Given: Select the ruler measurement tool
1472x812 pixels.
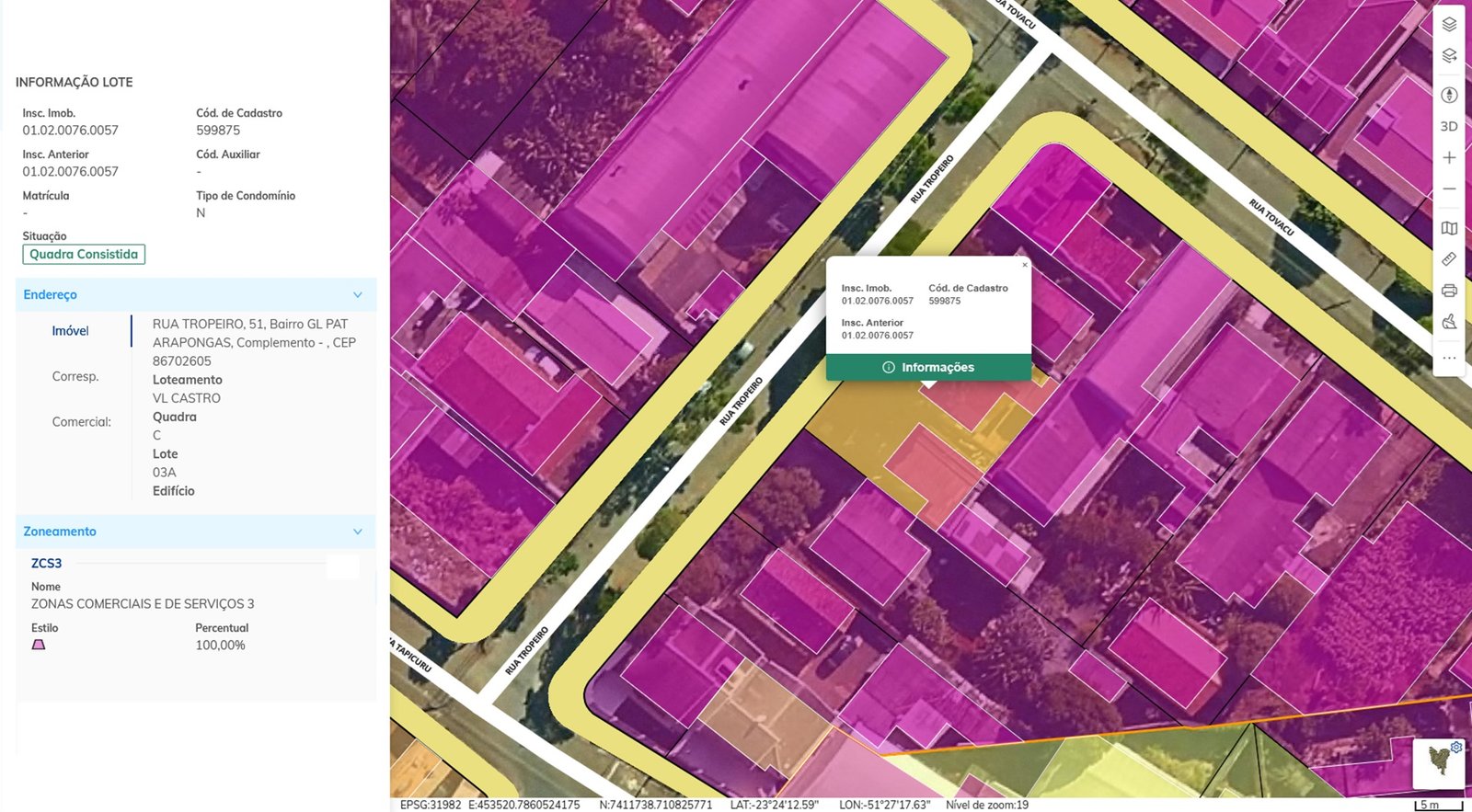Looking at the screenshot, I should (x=1449, y=259).
